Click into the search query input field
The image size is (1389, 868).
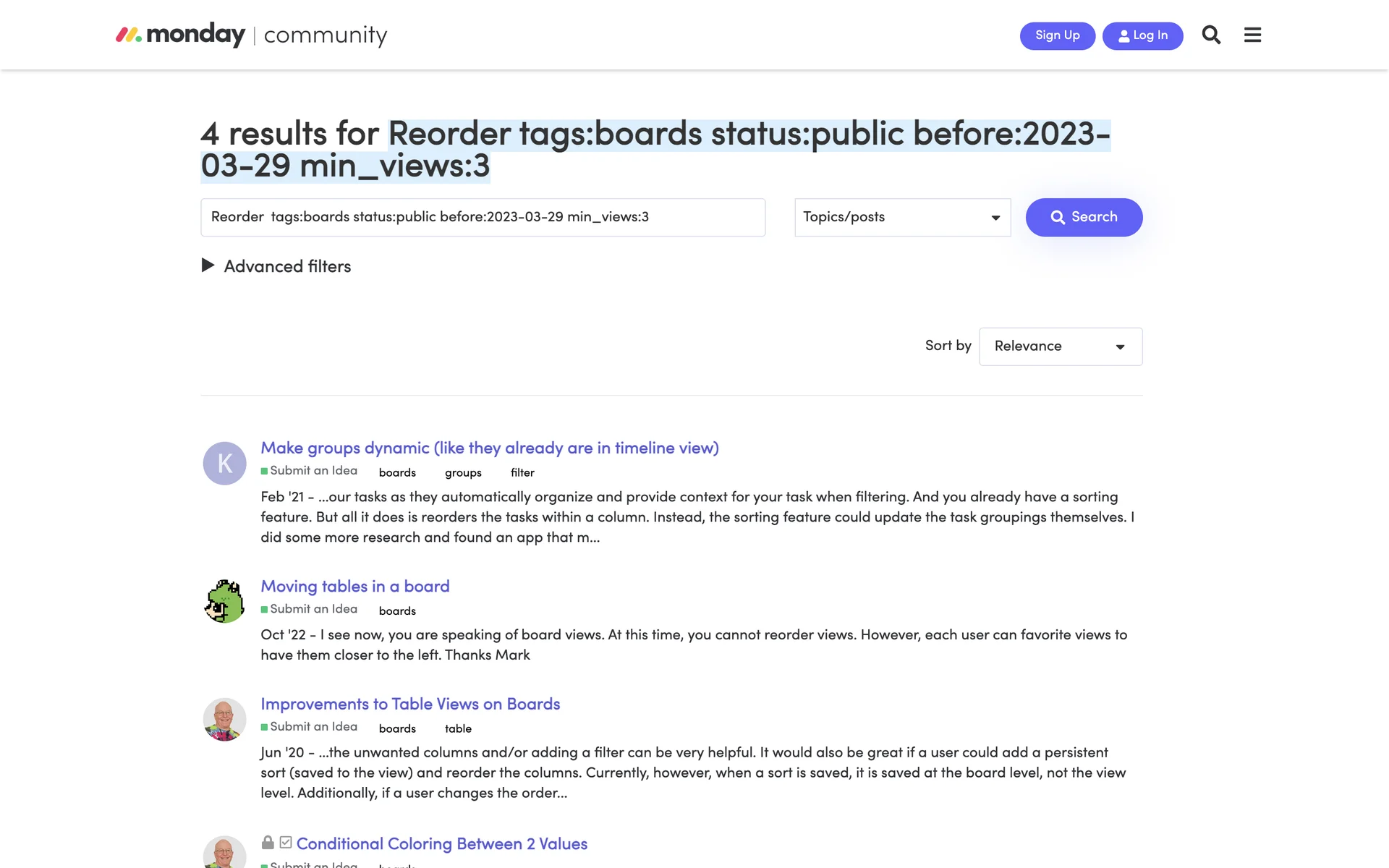click(483, 217)
